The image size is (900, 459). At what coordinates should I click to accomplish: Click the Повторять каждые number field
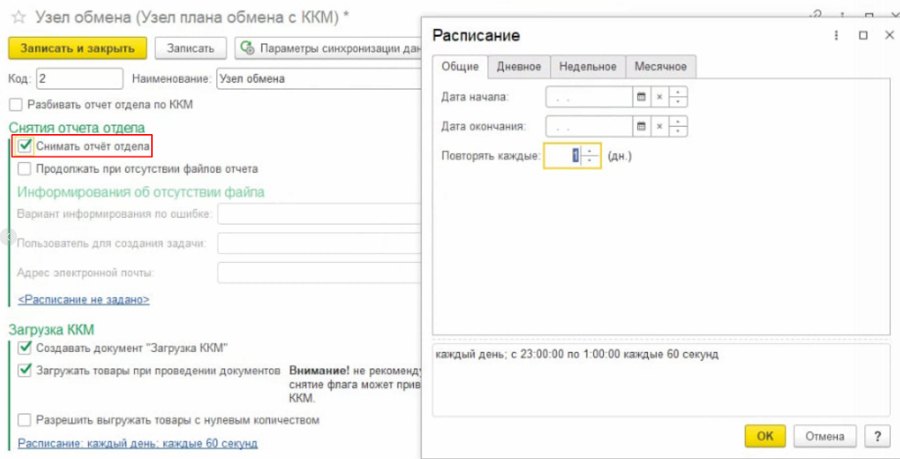click(562, 155)
